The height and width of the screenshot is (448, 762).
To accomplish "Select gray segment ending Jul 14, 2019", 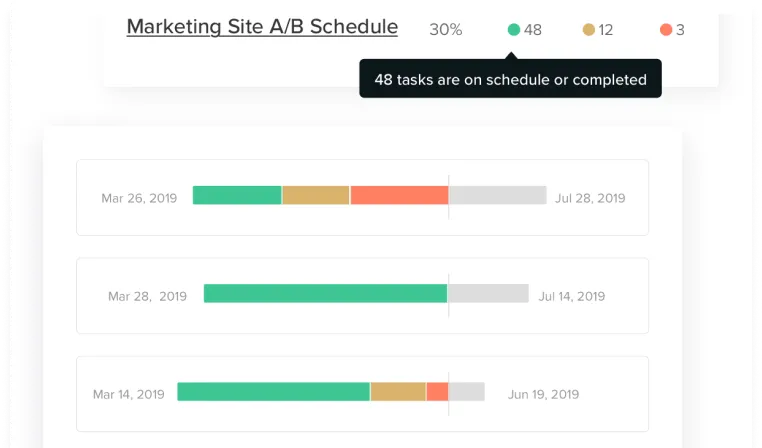I will [x=488, y=293].
